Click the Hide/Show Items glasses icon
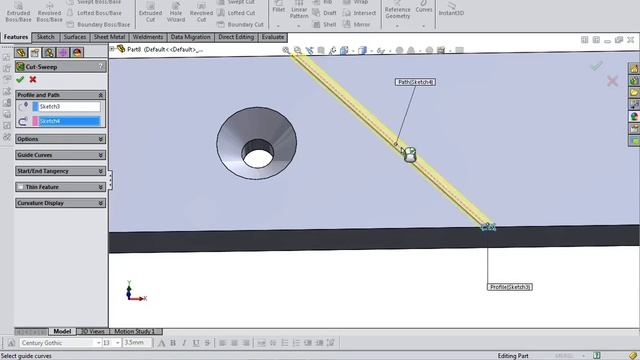The height and width of the screenshot is (360, 640). point(380,50)
